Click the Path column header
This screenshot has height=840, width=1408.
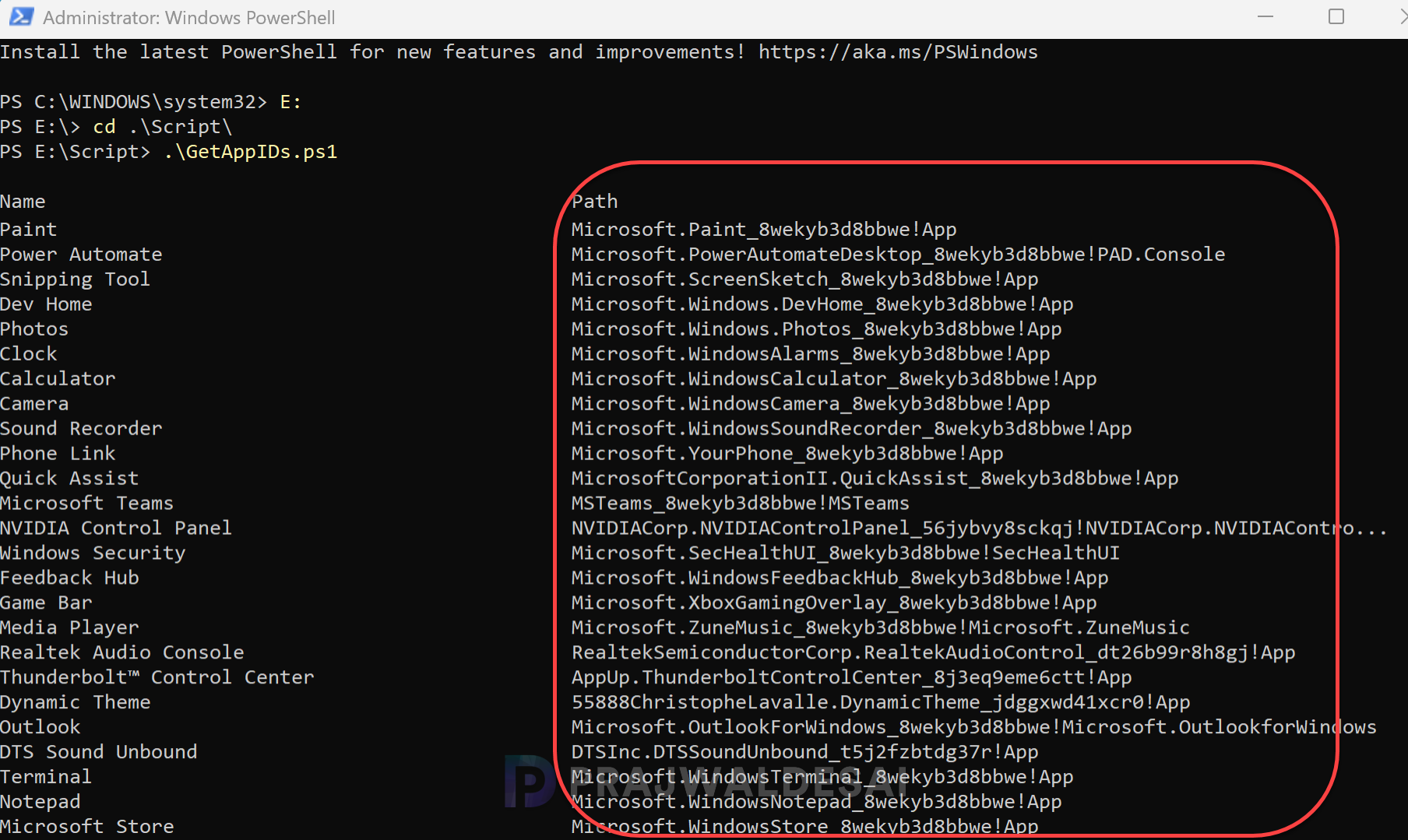[x=595, y=202]
